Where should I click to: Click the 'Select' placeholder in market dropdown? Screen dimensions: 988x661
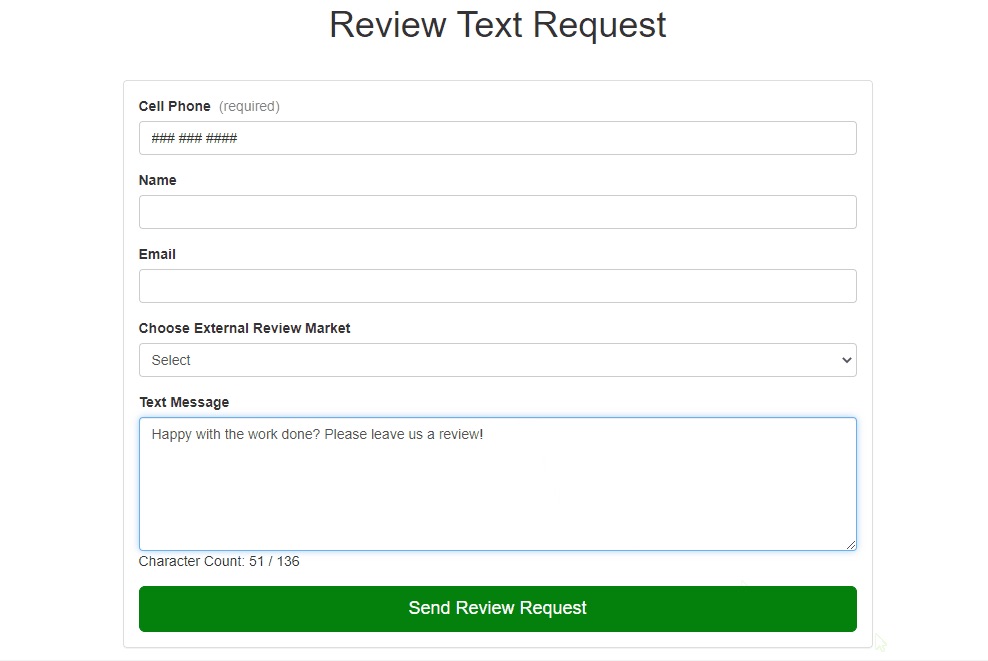click(171, 360)
